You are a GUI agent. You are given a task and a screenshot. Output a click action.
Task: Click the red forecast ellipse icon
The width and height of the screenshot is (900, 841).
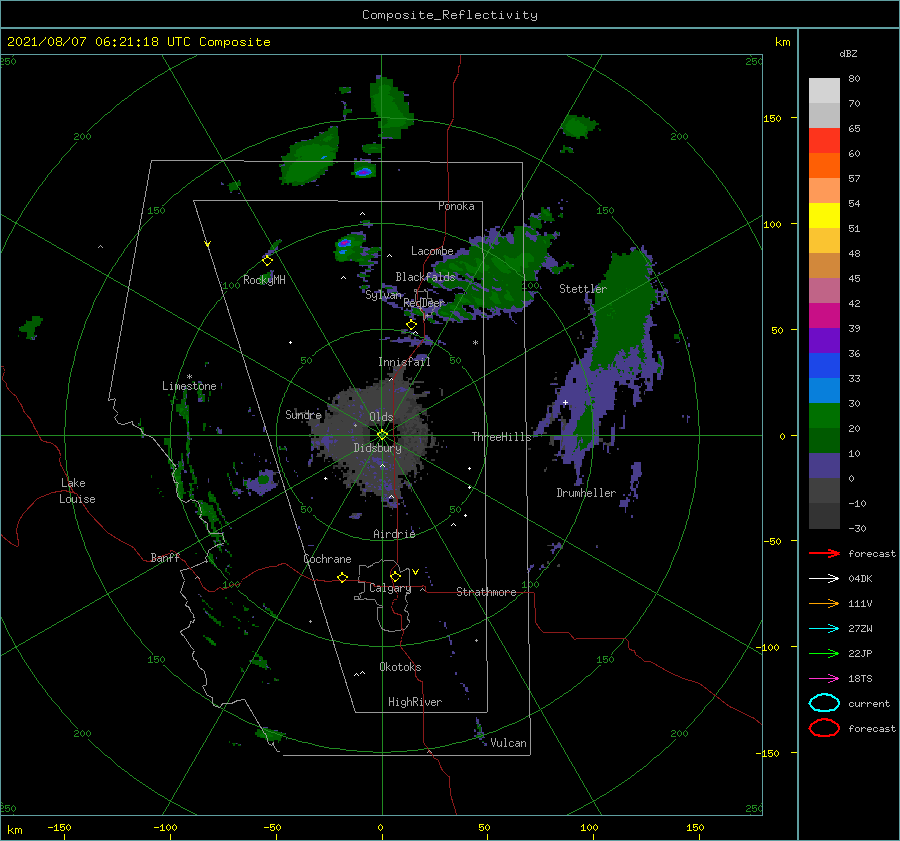pyautogui.click(x=824, y=728)
